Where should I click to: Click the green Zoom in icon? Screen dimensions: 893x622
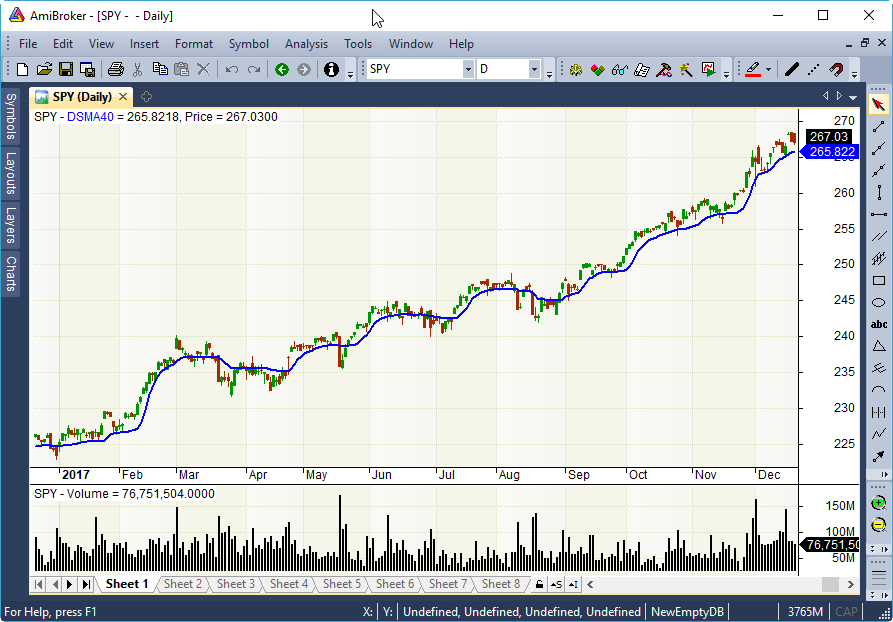click(x=878, y=503)
